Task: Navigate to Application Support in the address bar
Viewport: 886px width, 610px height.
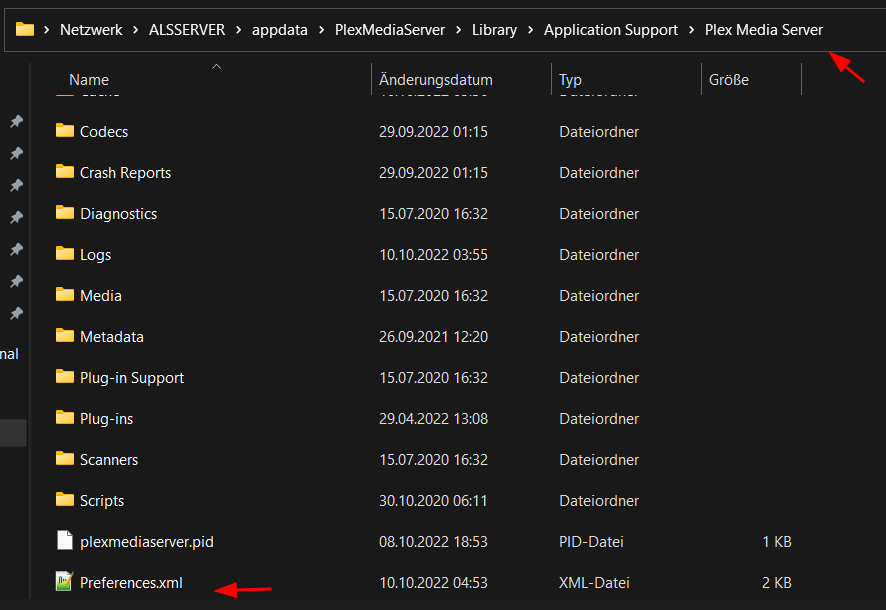Action: (611, 30)
